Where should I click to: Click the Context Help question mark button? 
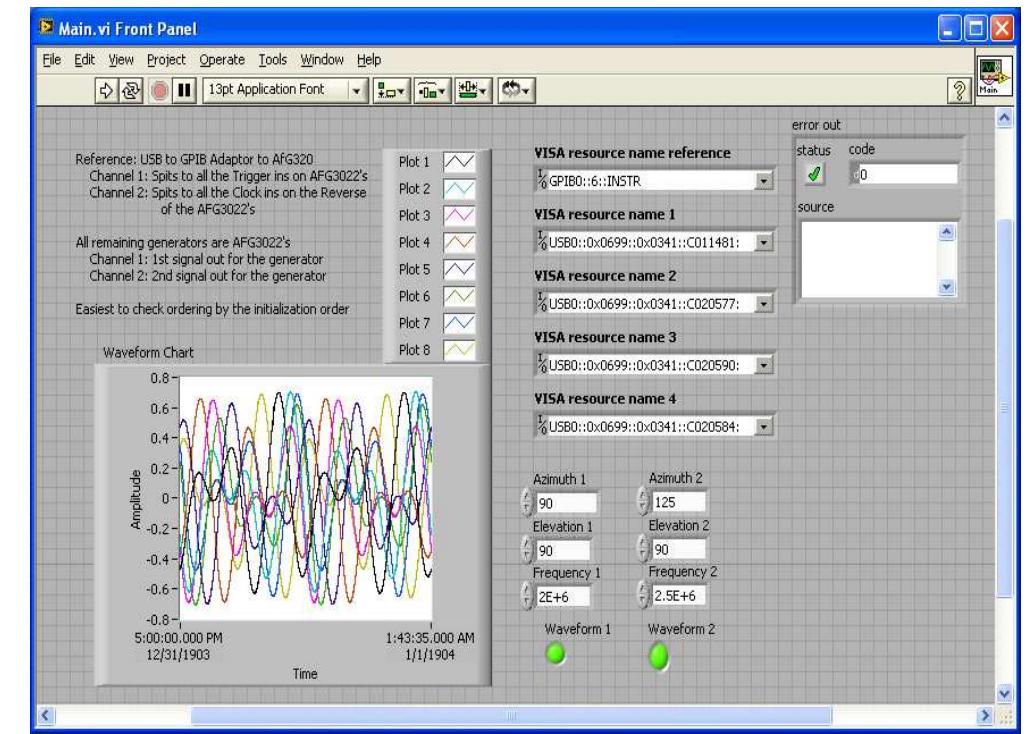click(x=959, y=90)
